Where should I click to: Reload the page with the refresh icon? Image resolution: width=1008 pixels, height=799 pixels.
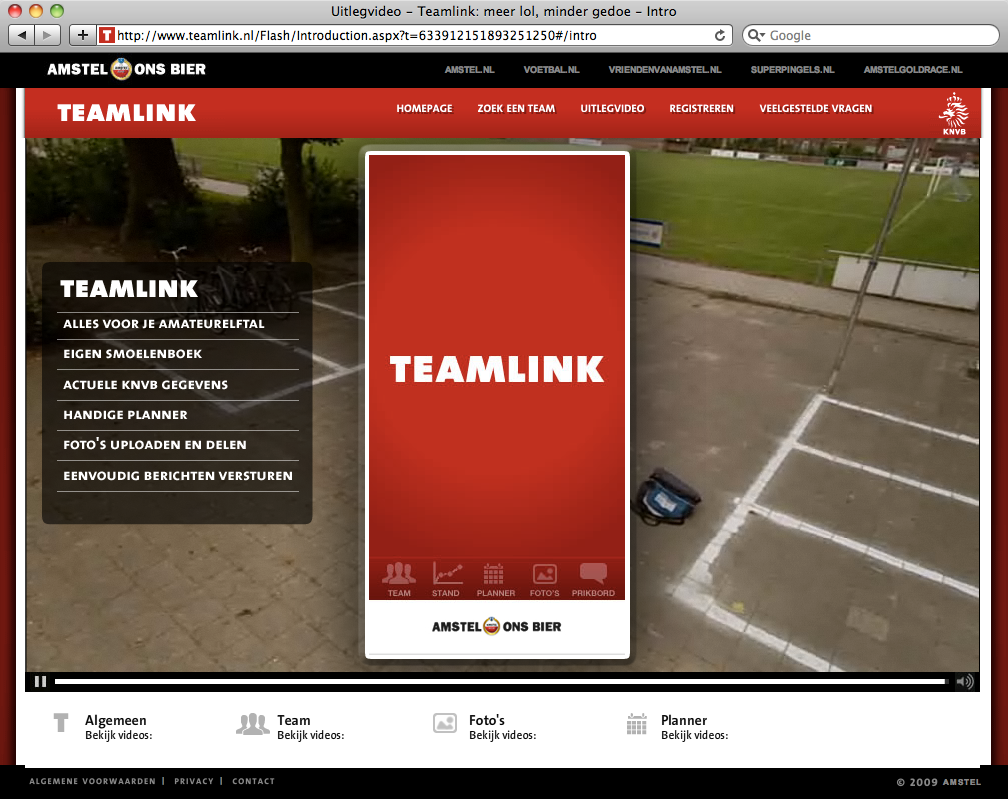(720, 35)
